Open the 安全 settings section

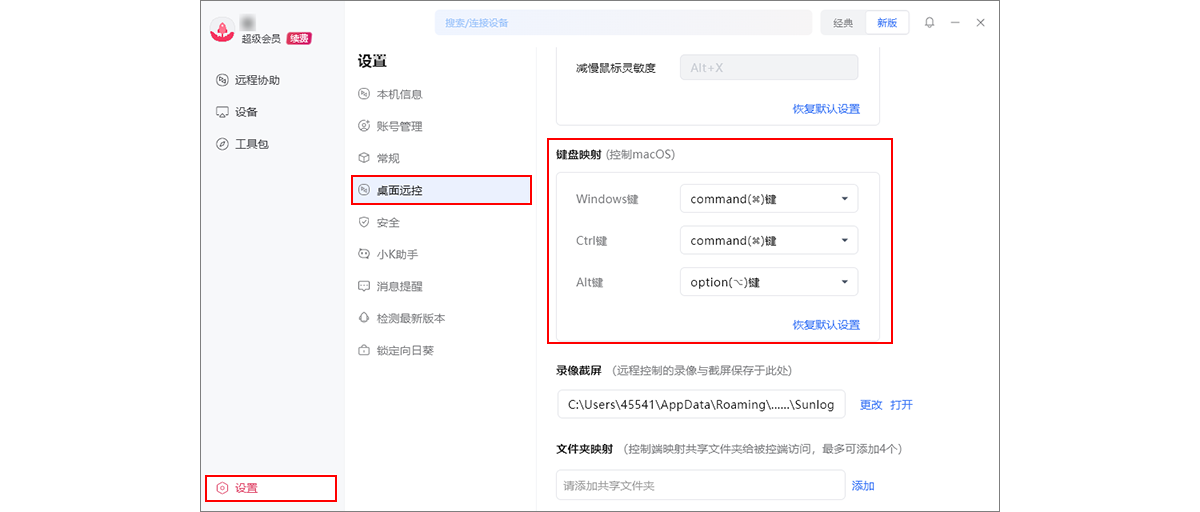pyautogui.click(x=388, y=222)
